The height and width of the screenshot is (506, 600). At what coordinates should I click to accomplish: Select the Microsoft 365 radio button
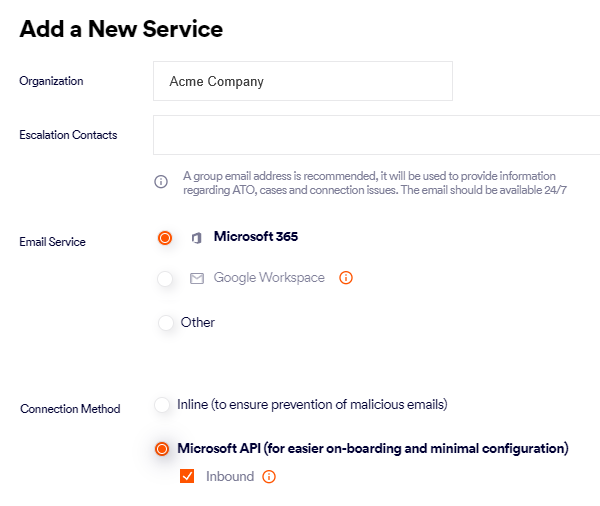pos(165,238)
